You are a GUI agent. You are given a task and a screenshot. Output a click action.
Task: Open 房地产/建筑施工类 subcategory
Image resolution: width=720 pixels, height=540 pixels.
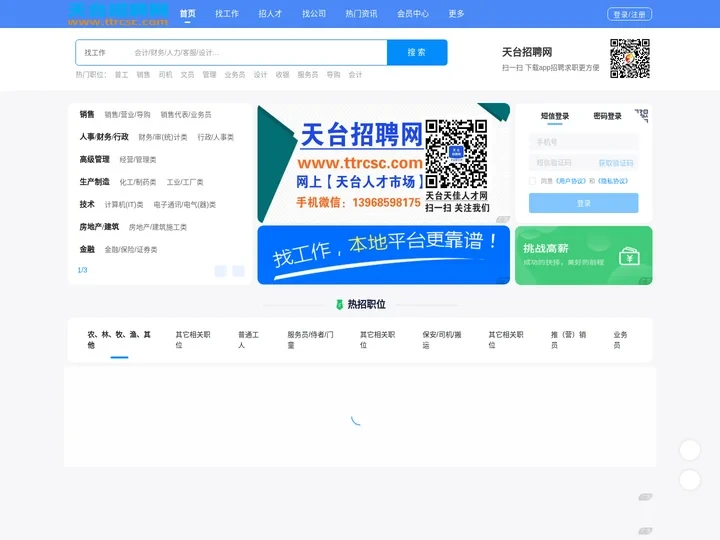coord(158,227)
